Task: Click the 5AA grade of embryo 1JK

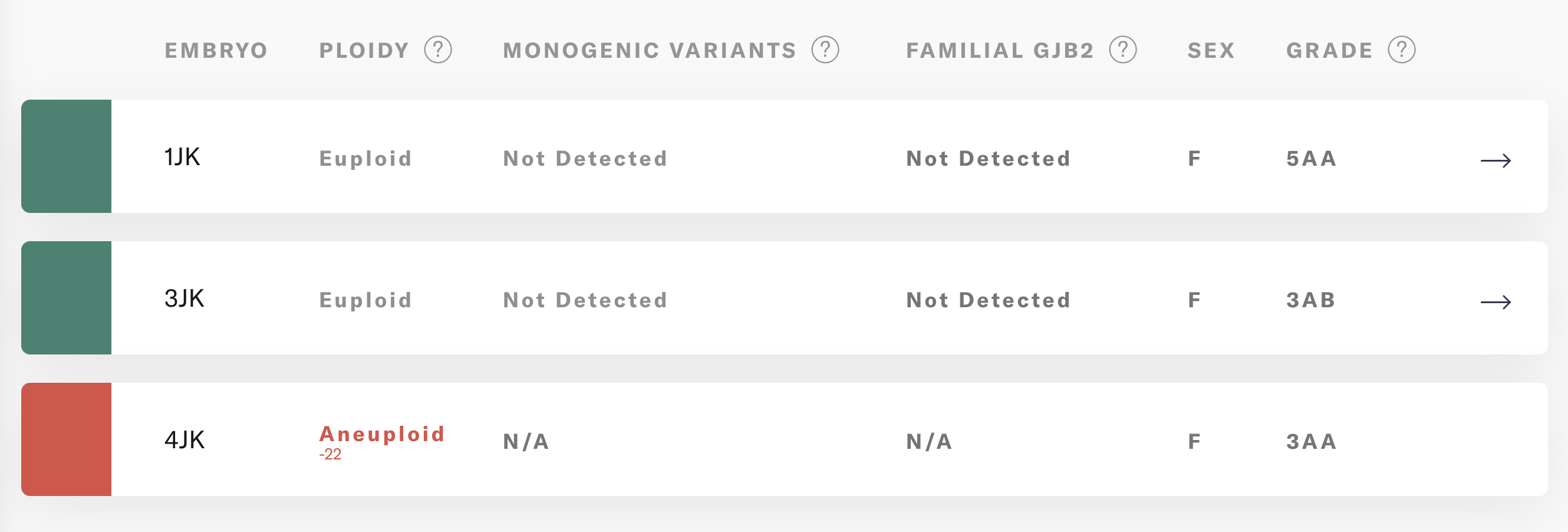Action: point(1311,159)
